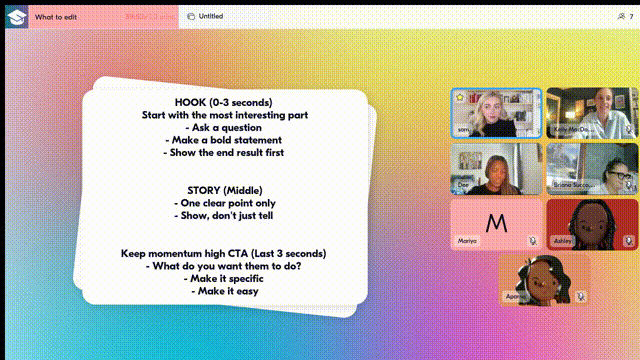Select Dee's video tile

click(496, 169)
